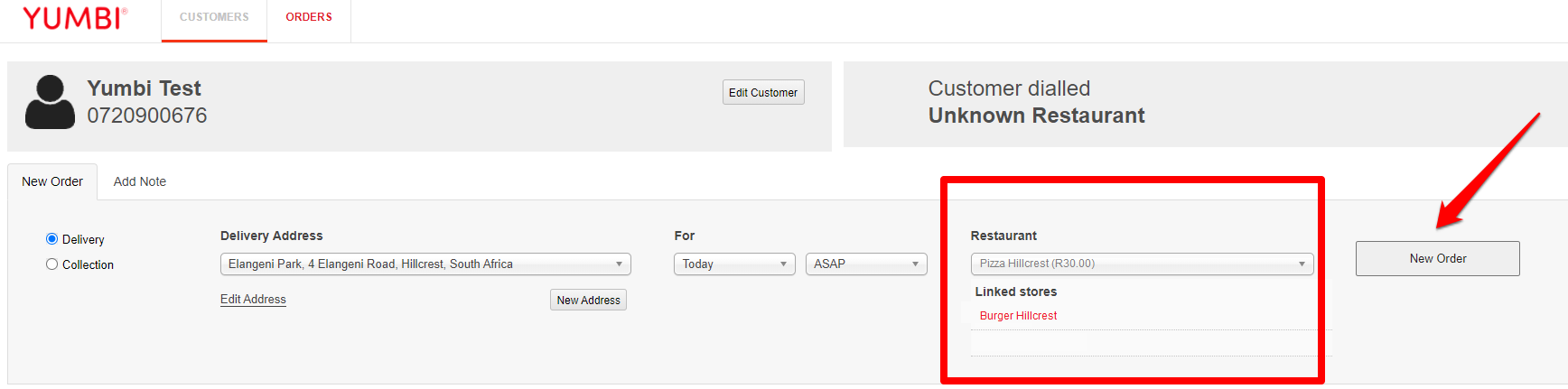Image resolution: width=1568 pixels, height=389 pixels.
Task: Open the Restaurant dropdown showing Pizza Hillcrest
Action: (x=1142, y=264)
